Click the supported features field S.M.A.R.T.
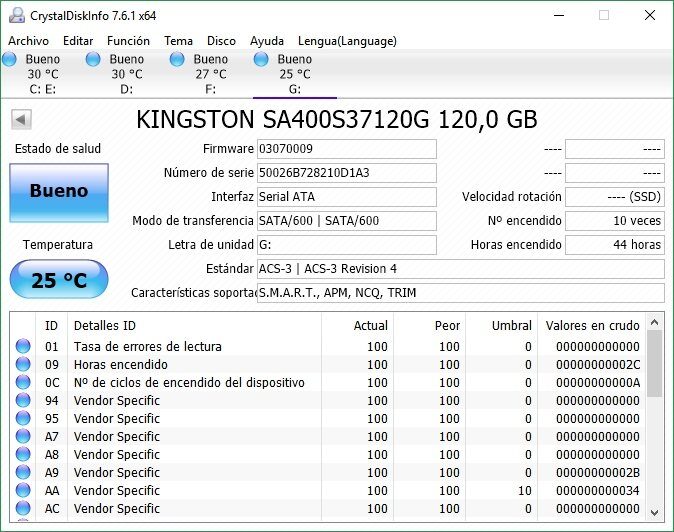The image size is (674, 532). tap(461, 293)
